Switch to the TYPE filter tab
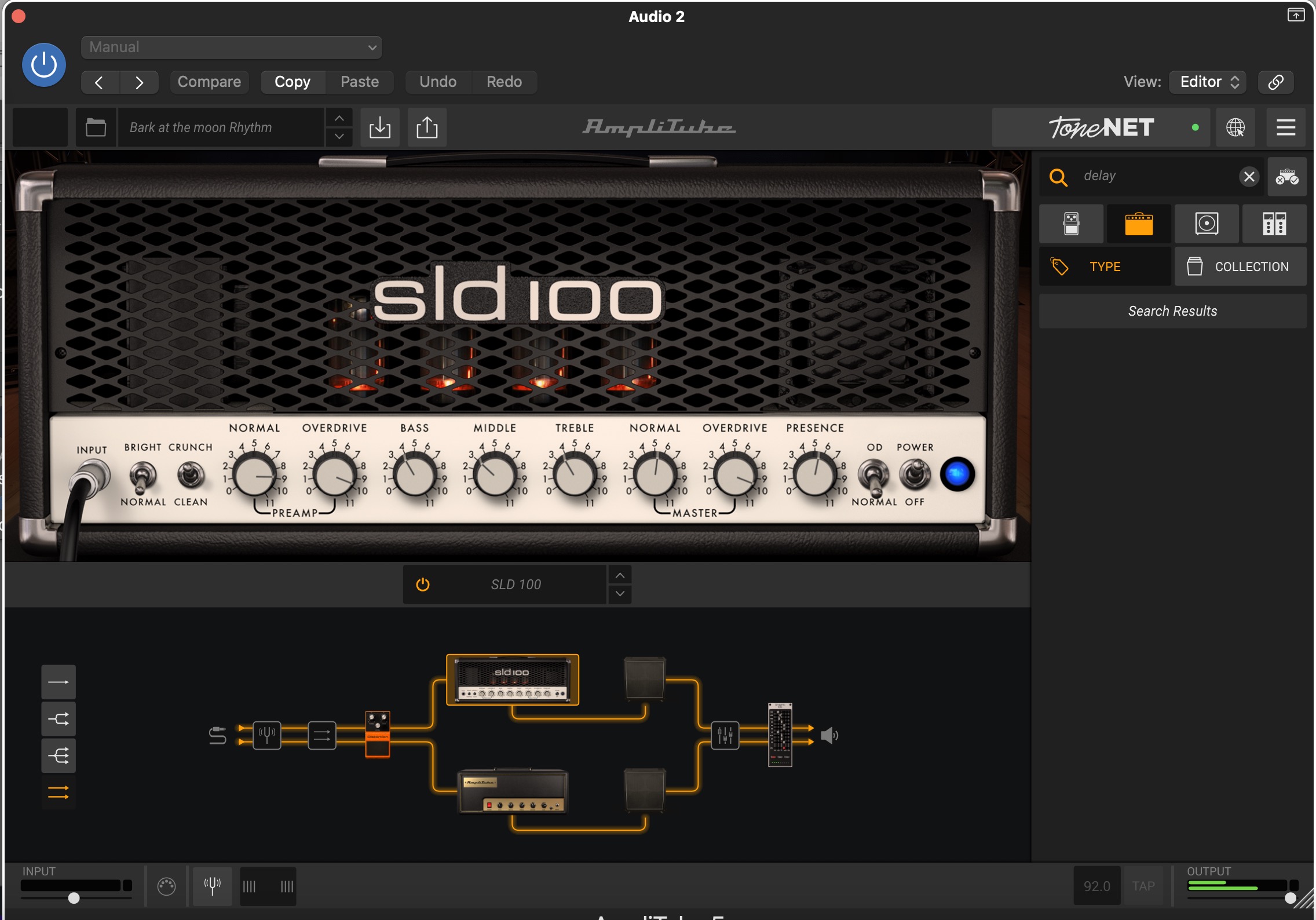This screenshot has height=920, width=1316. click(1105, 266)
